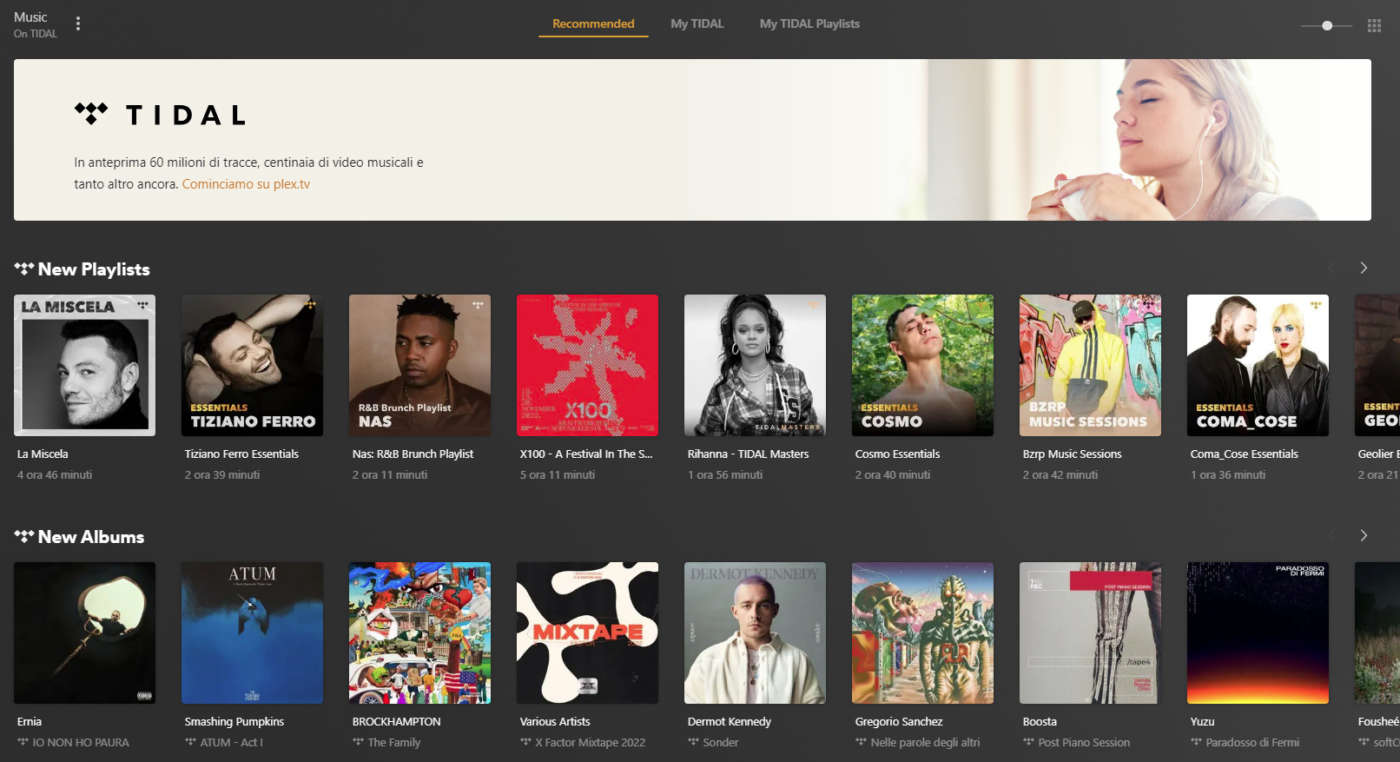Click the album title "ATUM - Act I"
Viewport: 1400px width, 762px height.
232,743
